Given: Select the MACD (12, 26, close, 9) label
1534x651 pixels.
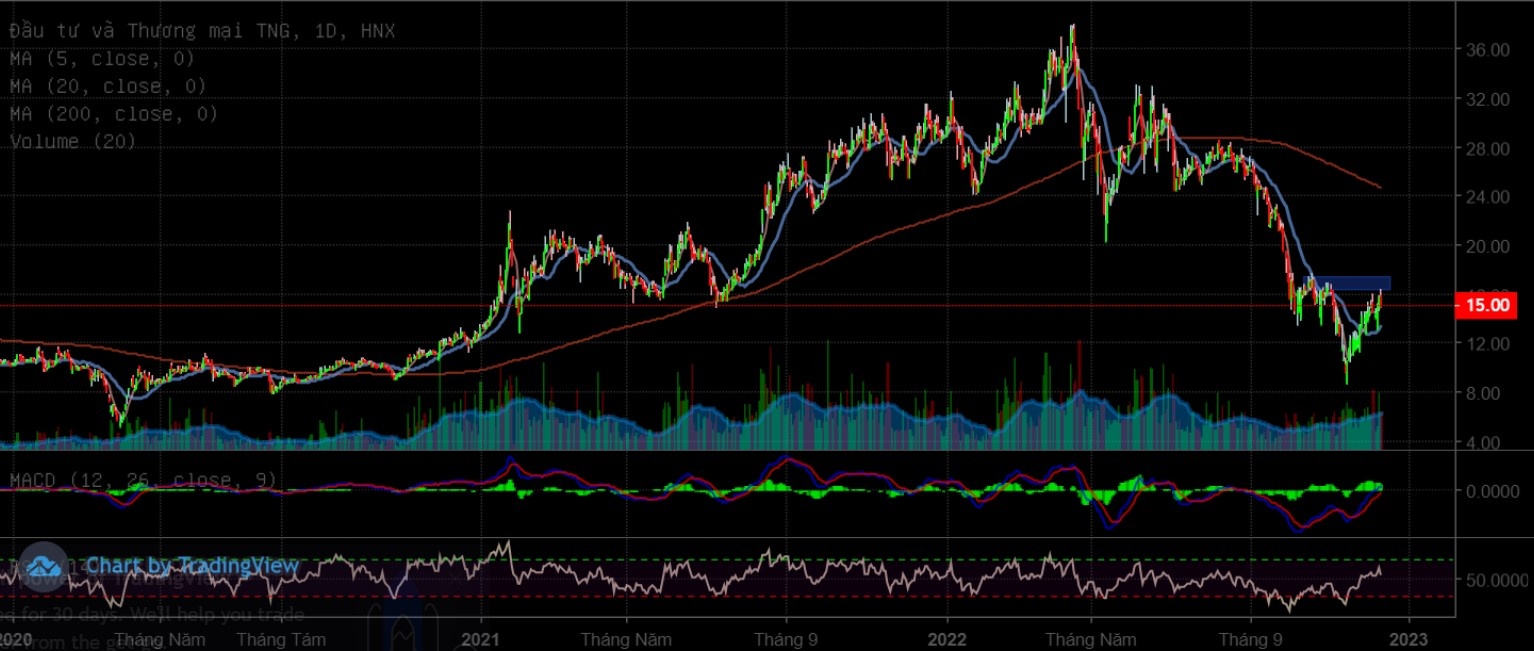Looking at the screenshot, I should [x=143, y=480].
